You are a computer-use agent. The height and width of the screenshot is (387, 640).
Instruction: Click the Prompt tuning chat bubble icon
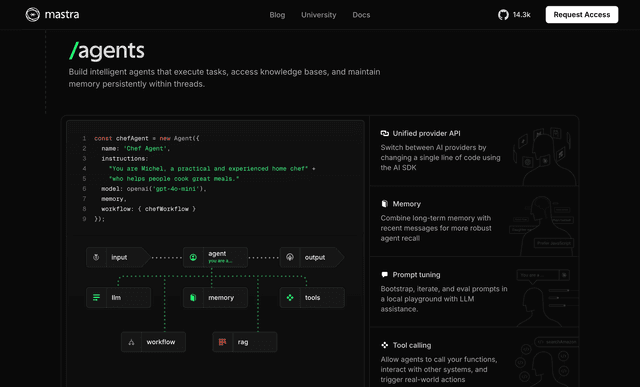point(384,274)
